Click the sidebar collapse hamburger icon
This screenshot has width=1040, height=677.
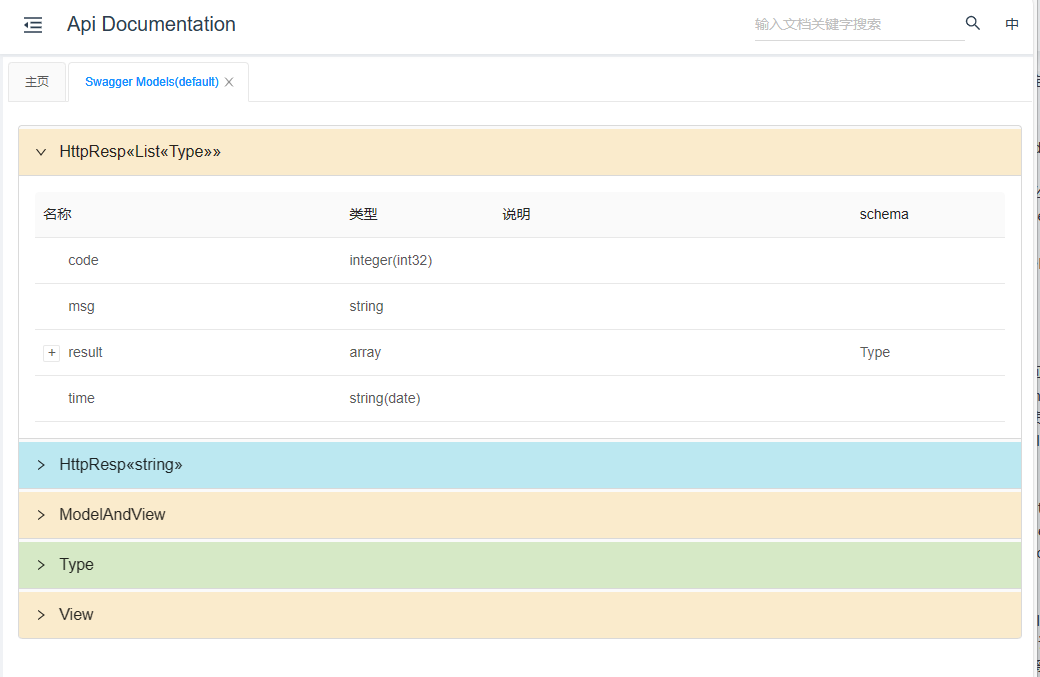[x=33, y=24]
